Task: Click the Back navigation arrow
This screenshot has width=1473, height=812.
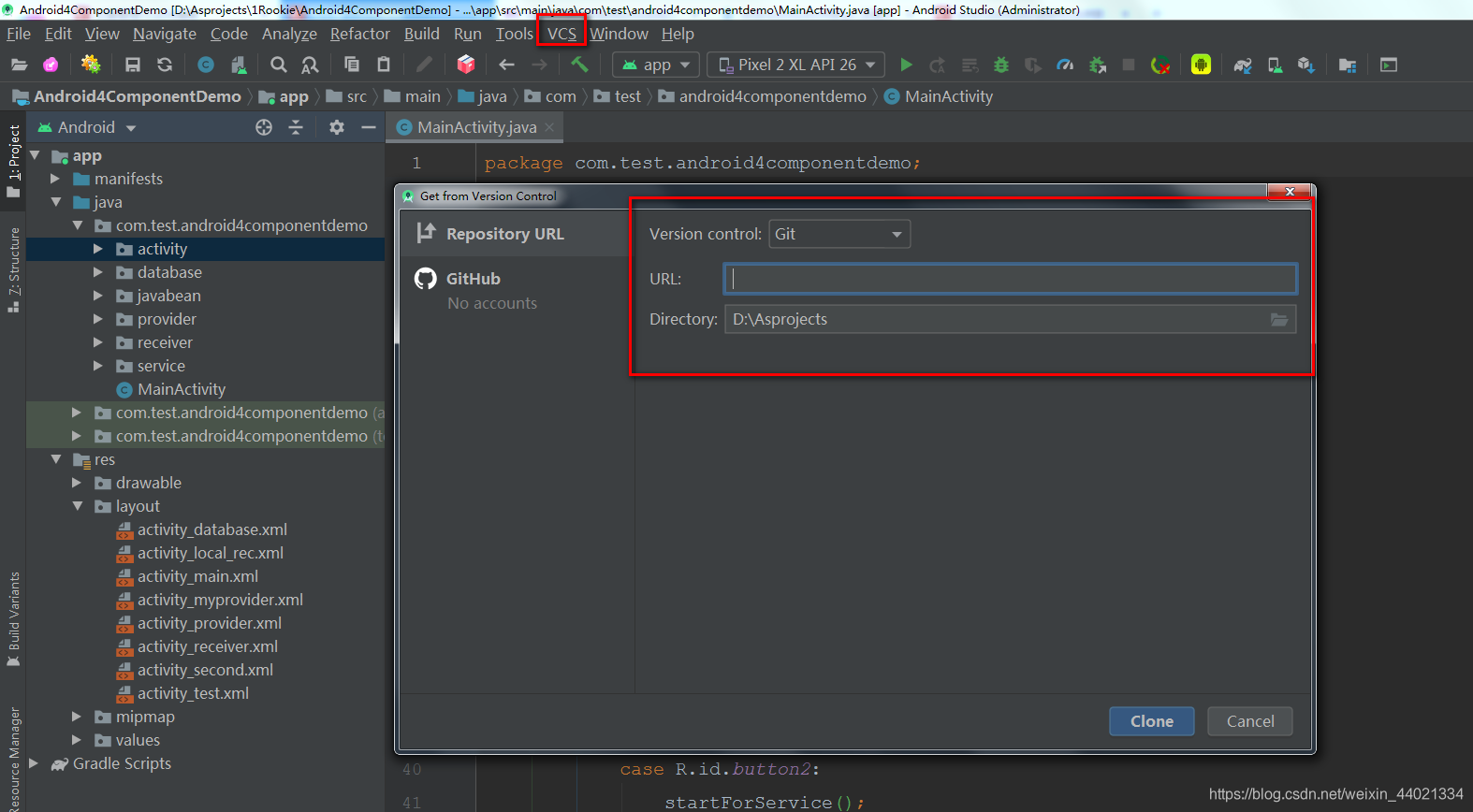Action: [506, 65]
